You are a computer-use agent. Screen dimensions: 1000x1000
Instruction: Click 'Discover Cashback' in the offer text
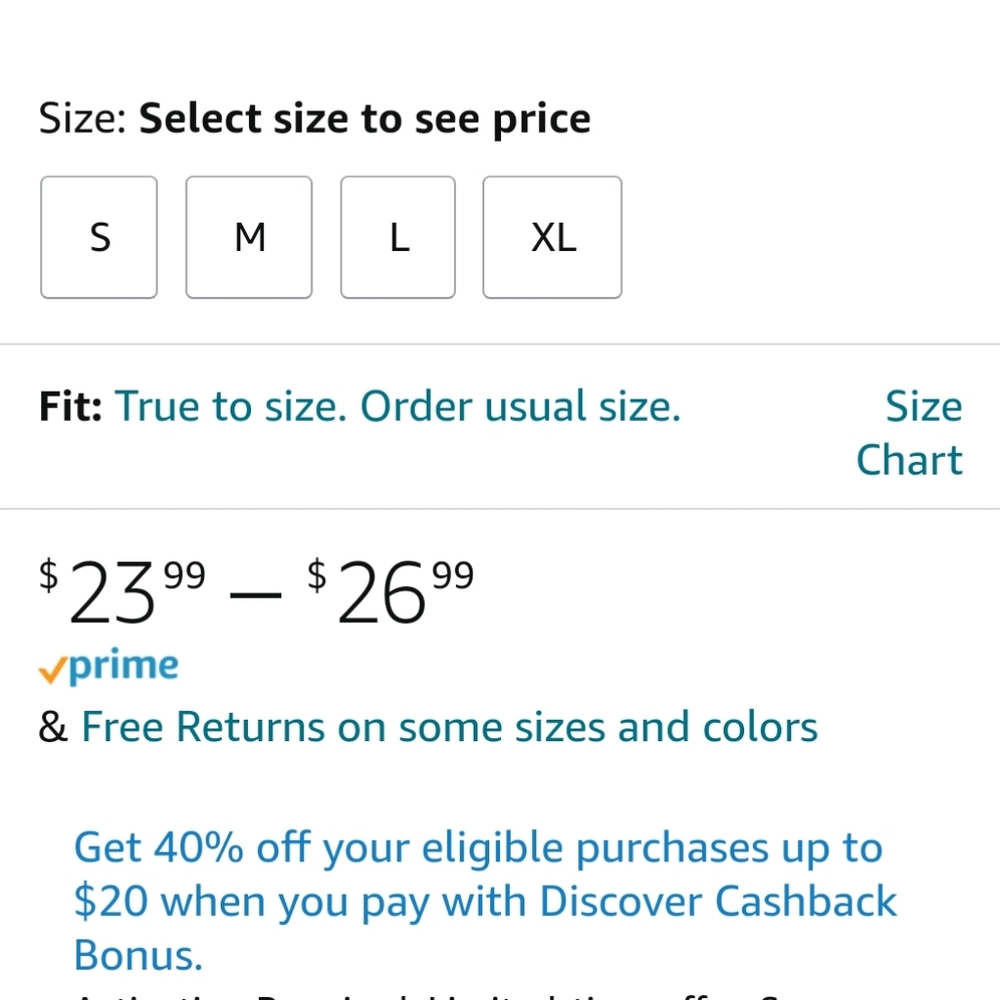coord(718,901)
